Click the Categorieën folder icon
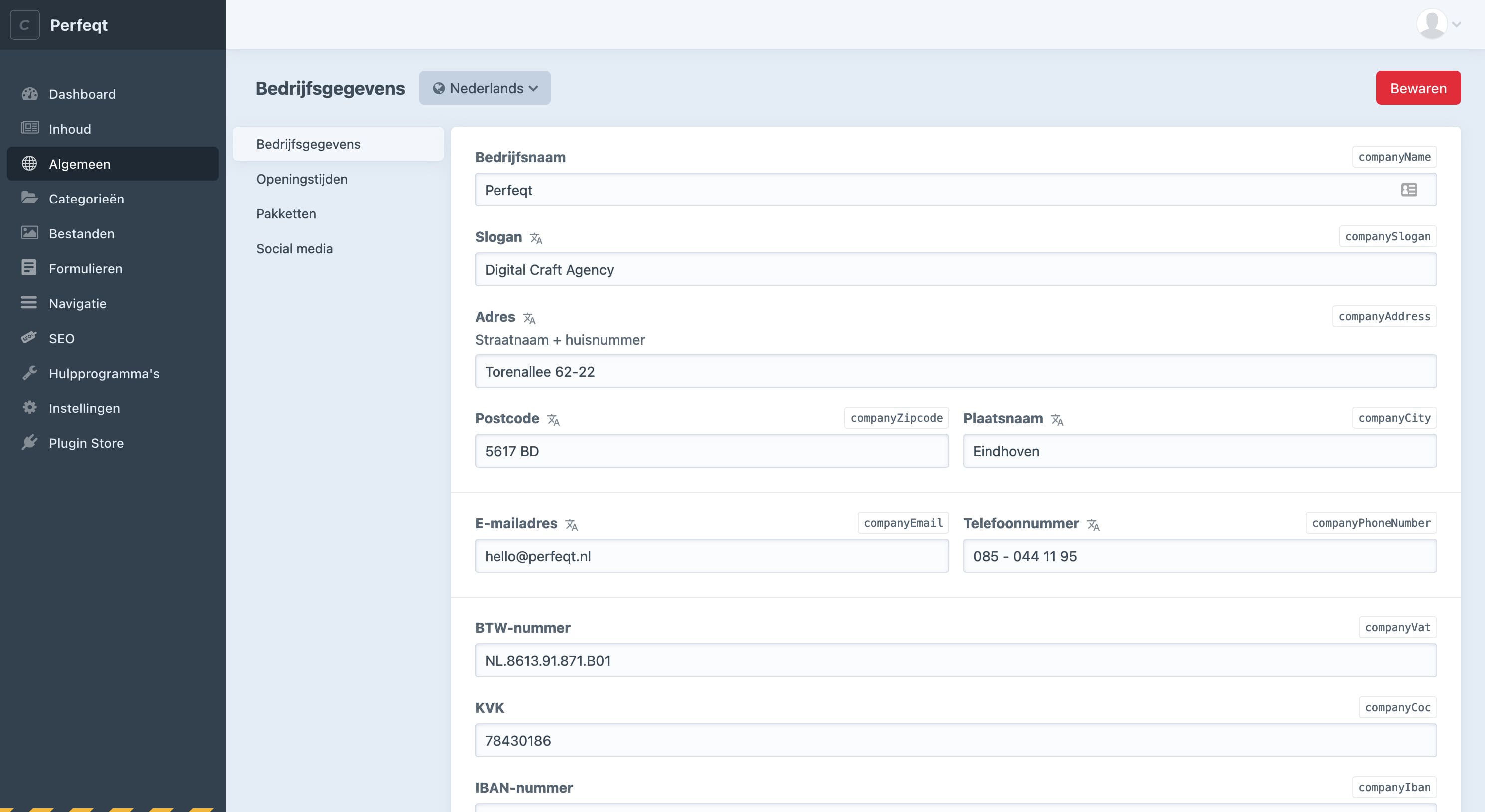This screenshot has height=812, width=1485. (x=29, y=198)
